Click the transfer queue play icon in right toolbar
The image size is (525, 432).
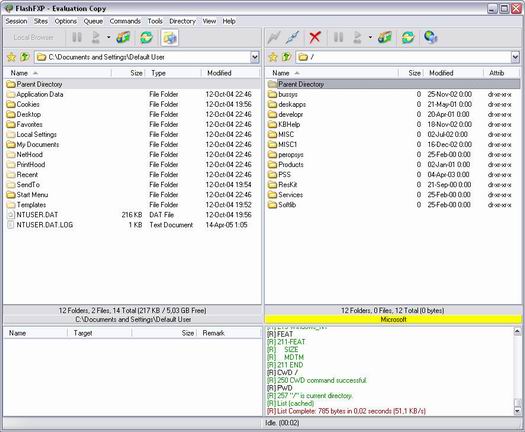[x=358, y=38]
